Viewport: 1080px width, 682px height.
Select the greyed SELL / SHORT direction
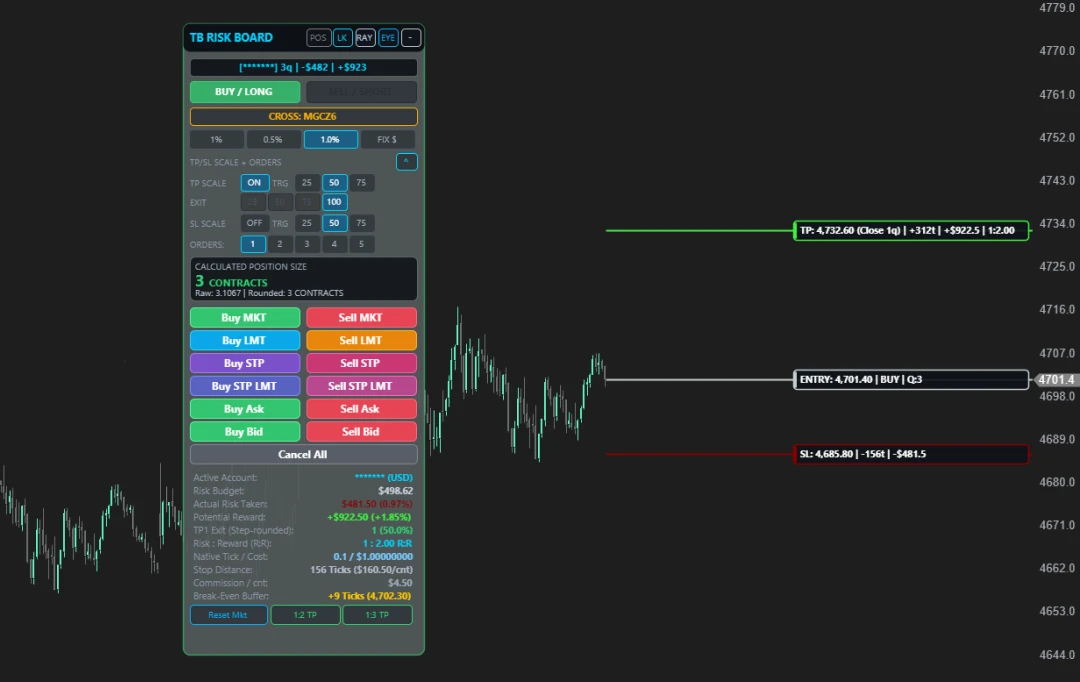(362, 92)
